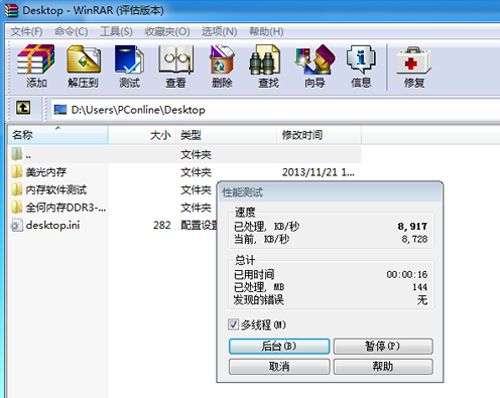This screenshot has width=500, height=398.
Task: Go up one folder level arrow icon
Action: (23, 108)
